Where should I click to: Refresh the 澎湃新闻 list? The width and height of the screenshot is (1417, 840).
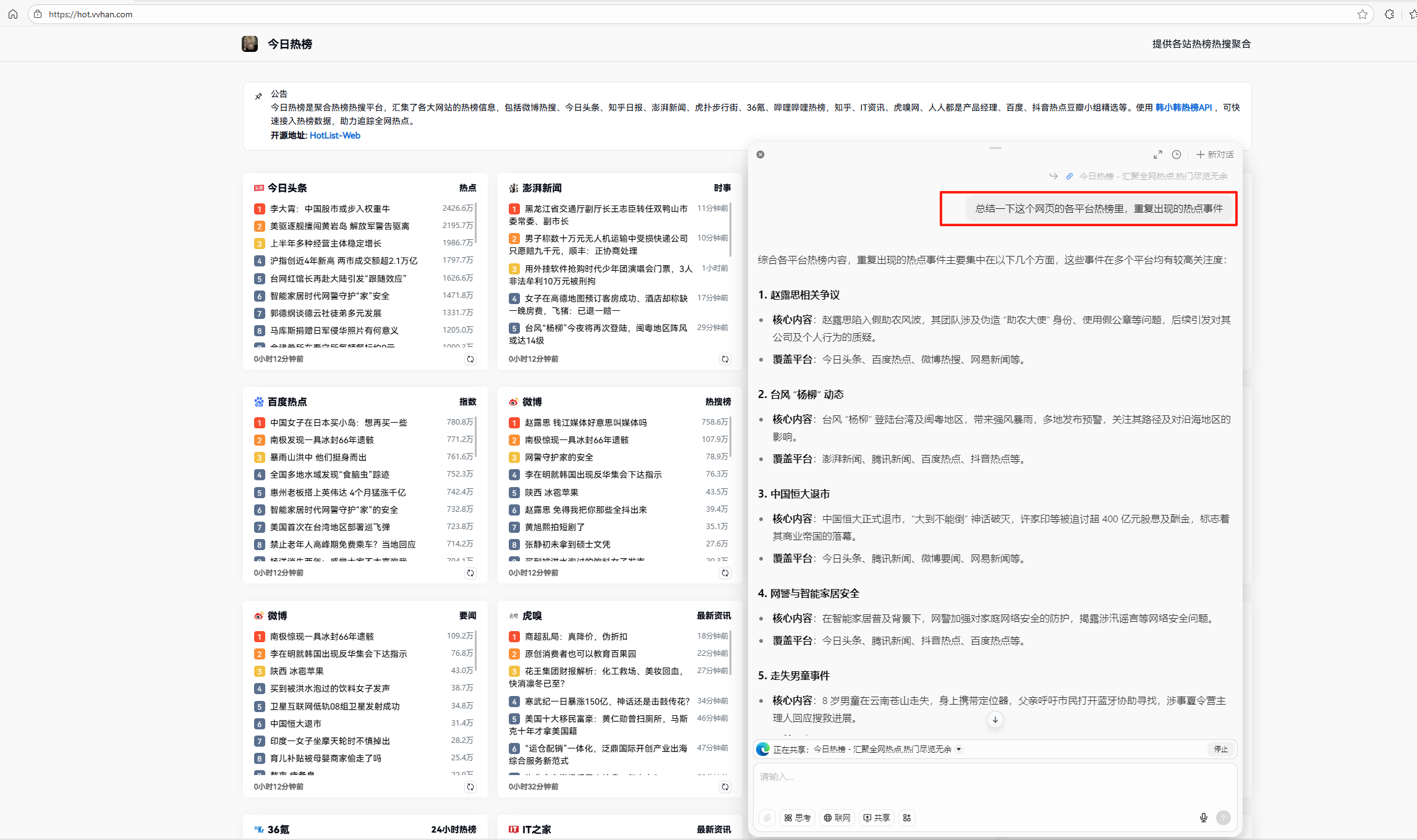pyautogui.click(x=725, y=359)
